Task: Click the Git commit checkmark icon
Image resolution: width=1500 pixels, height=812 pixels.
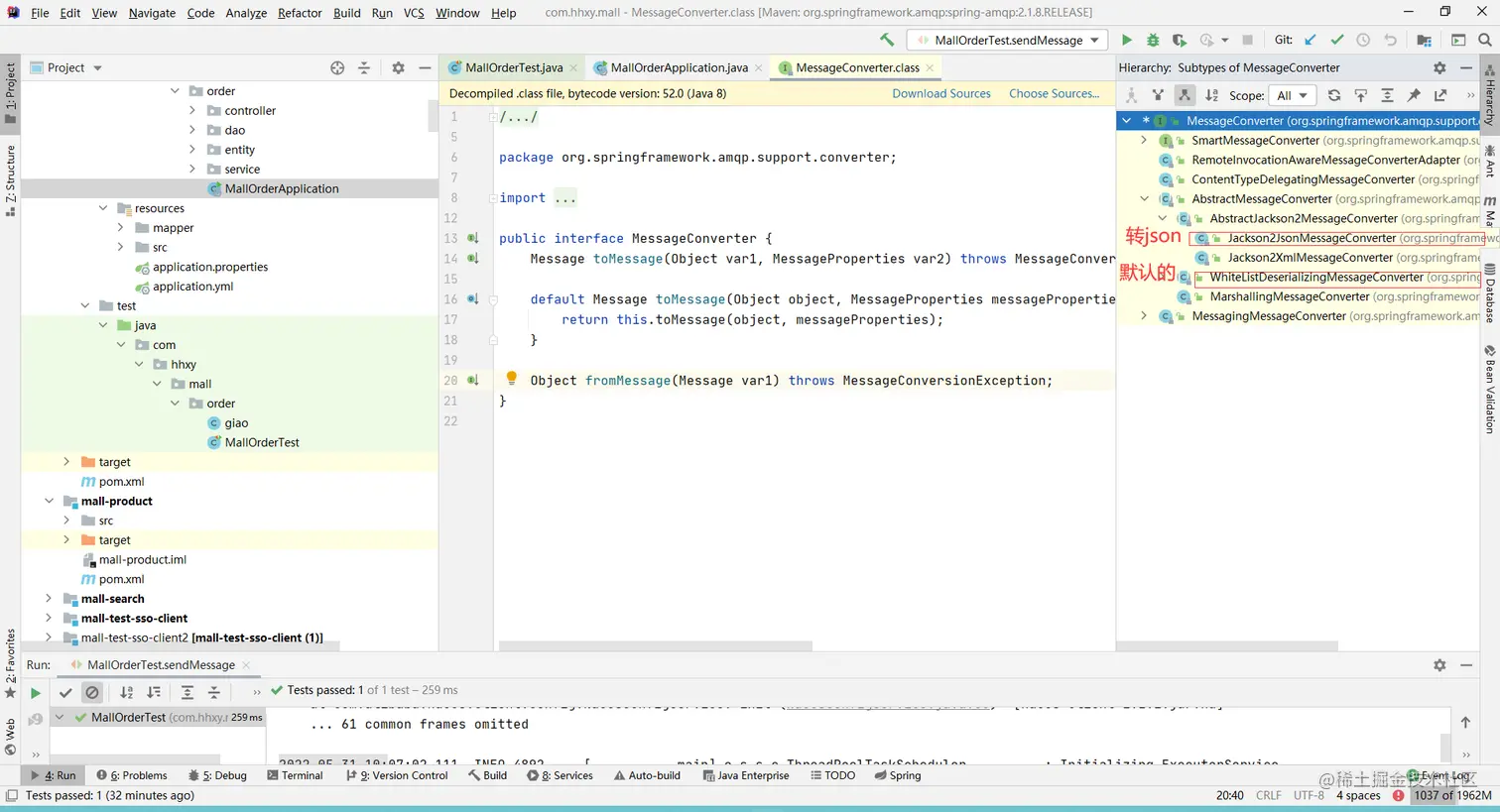Action: (1336, 40)
